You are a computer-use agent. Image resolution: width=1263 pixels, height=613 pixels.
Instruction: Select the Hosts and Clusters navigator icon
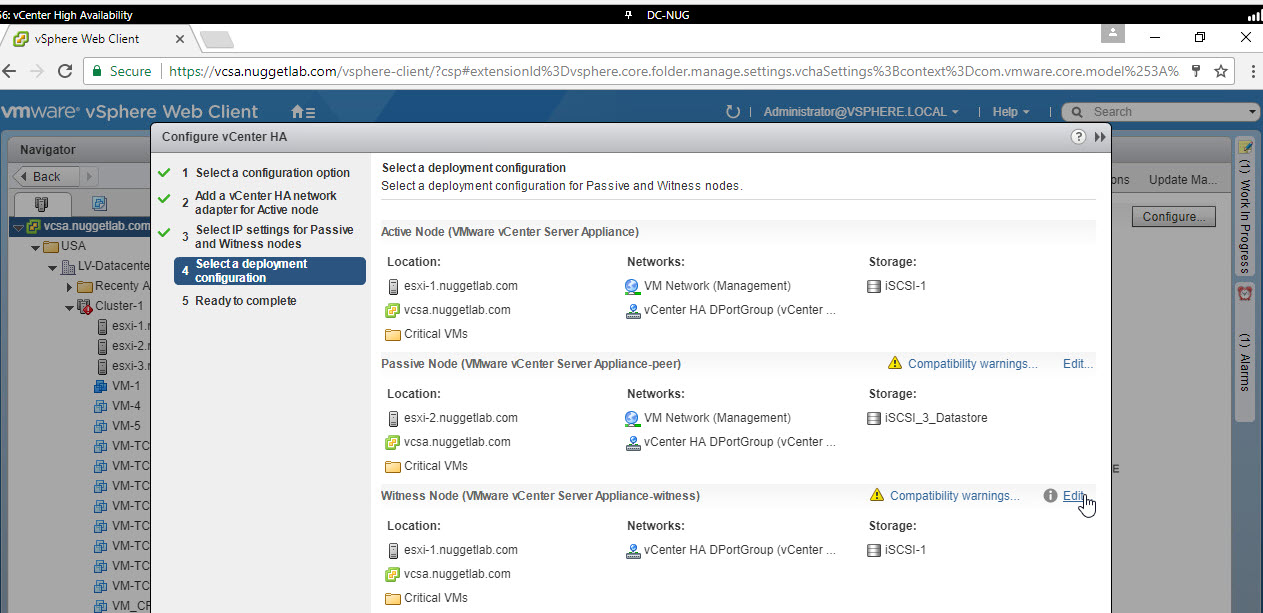point(41,203)
